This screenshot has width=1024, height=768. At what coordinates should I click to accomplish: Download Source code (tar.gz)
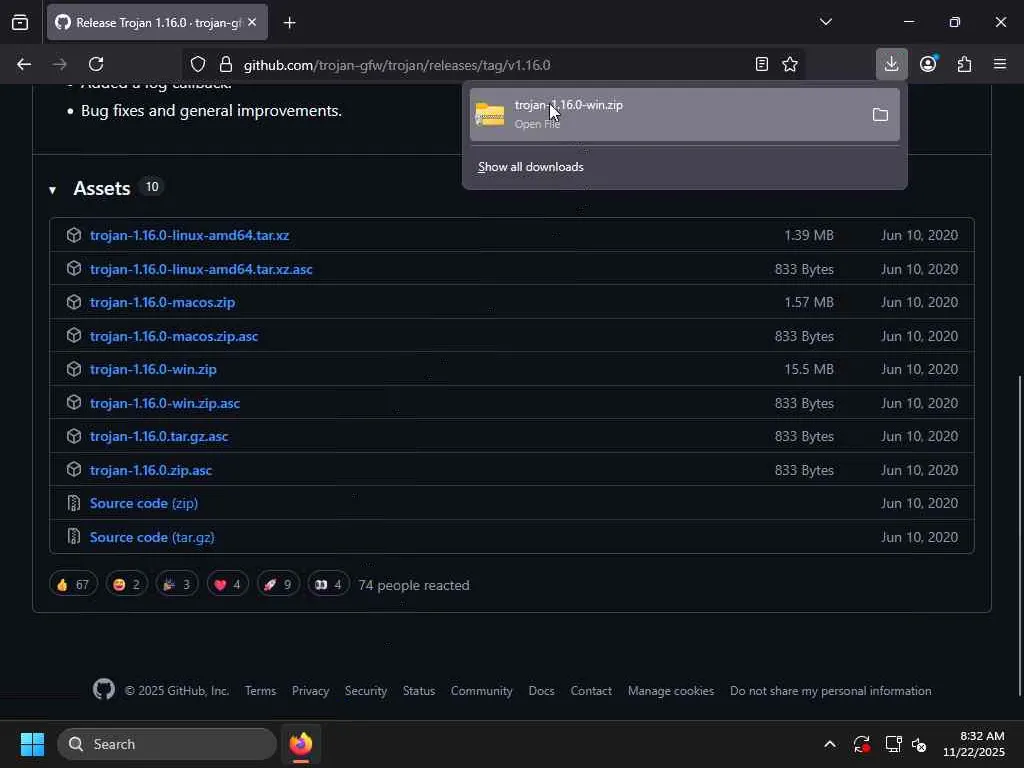(x=152, y=537)
